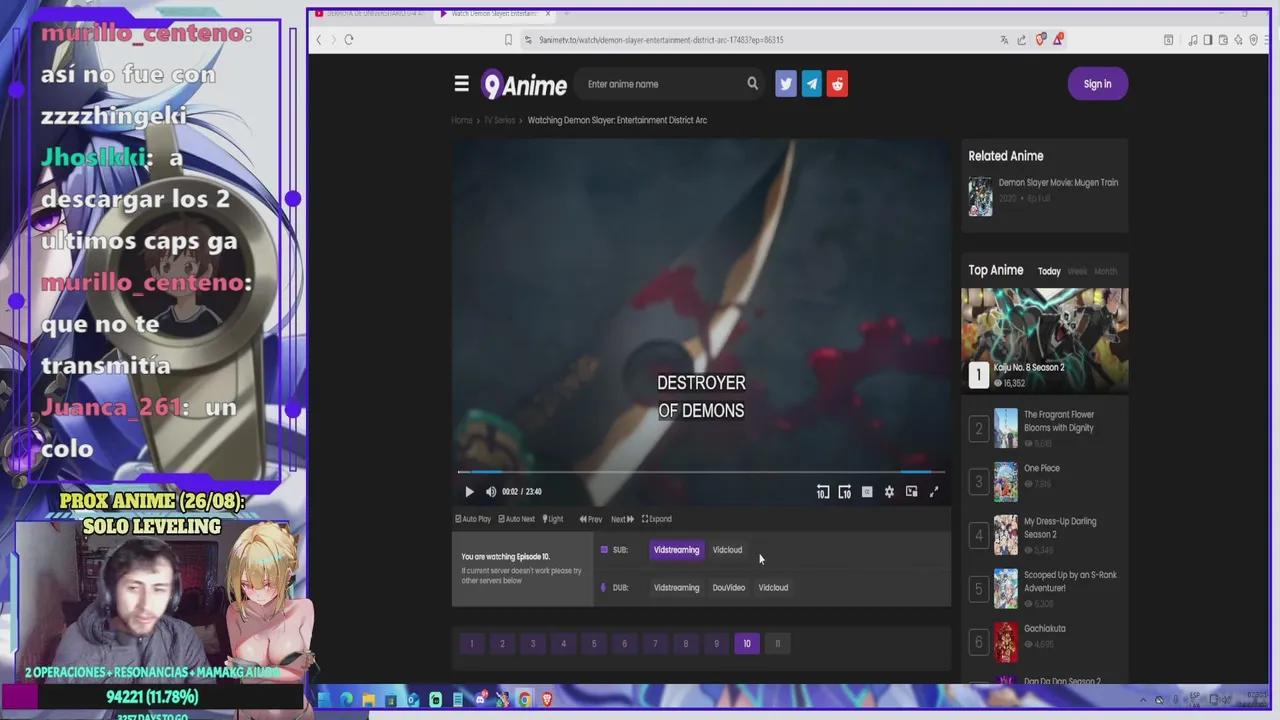Open Chrome from the taskbar
The image size is (1280, 720).
(525, 700)
